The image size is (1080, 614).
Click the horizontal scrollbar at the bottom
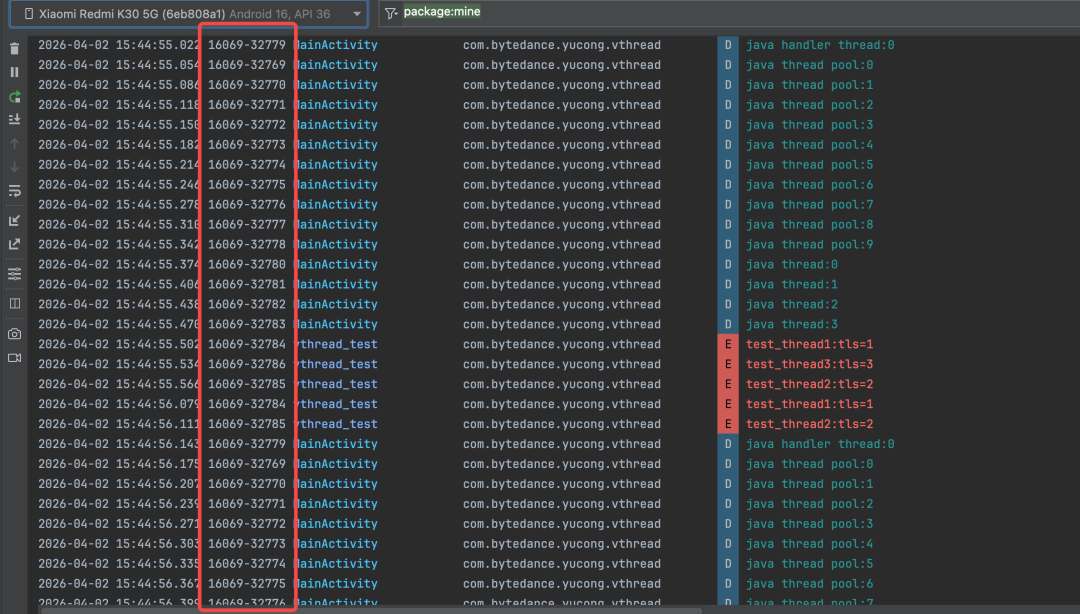[372, 611]
